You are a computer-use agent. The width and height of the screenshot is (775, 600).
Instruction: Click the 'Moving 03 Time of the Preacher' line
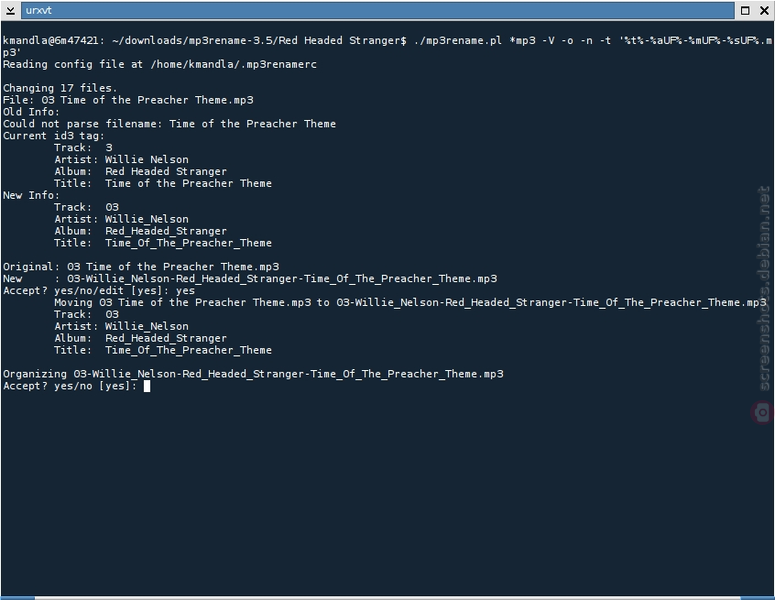pos(410,302)
